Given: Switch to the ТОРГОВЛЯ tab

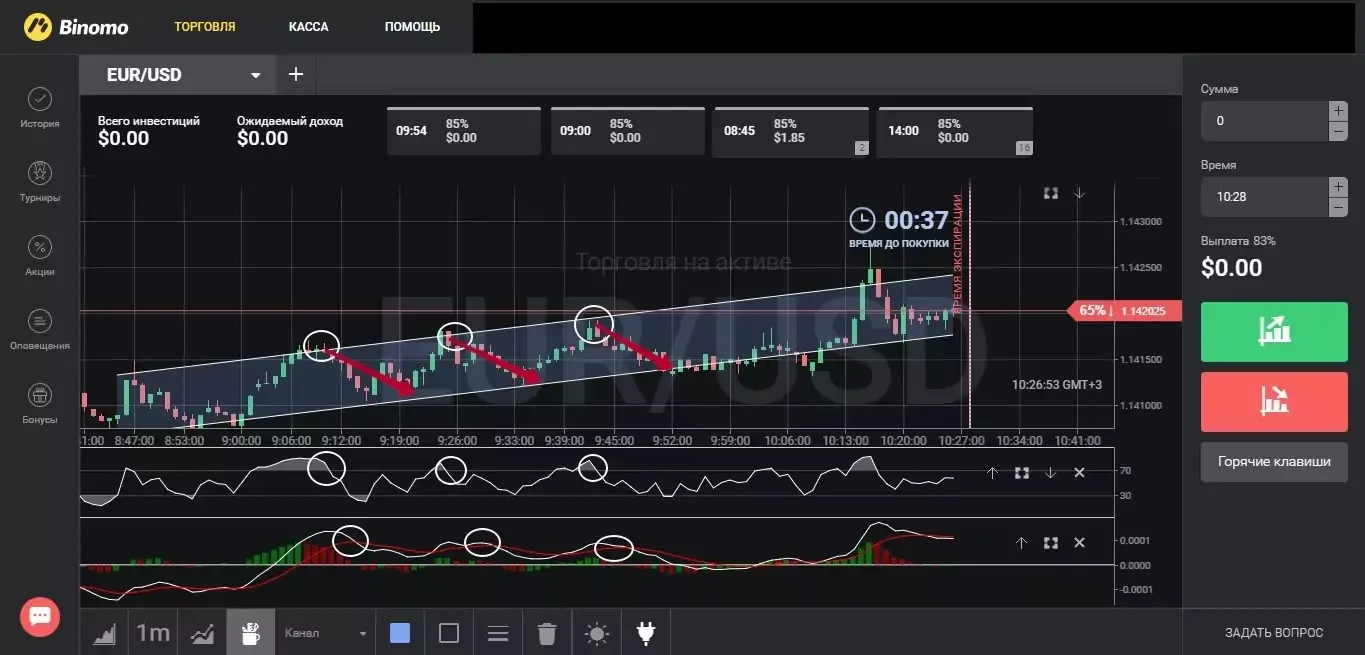Looking at the screenshot, I should tap(205, 27).
